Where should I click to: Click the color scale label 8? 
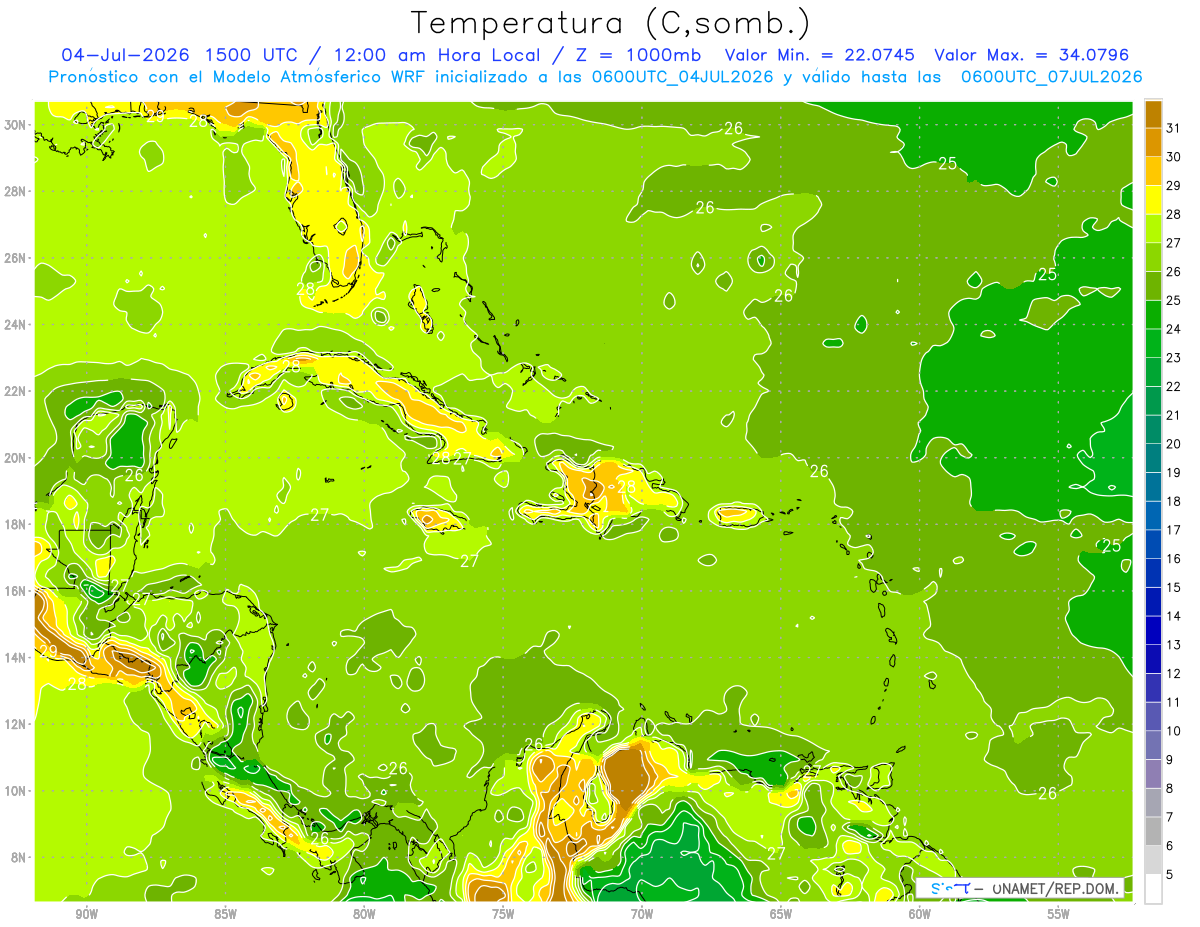(x=1170, y=789)
